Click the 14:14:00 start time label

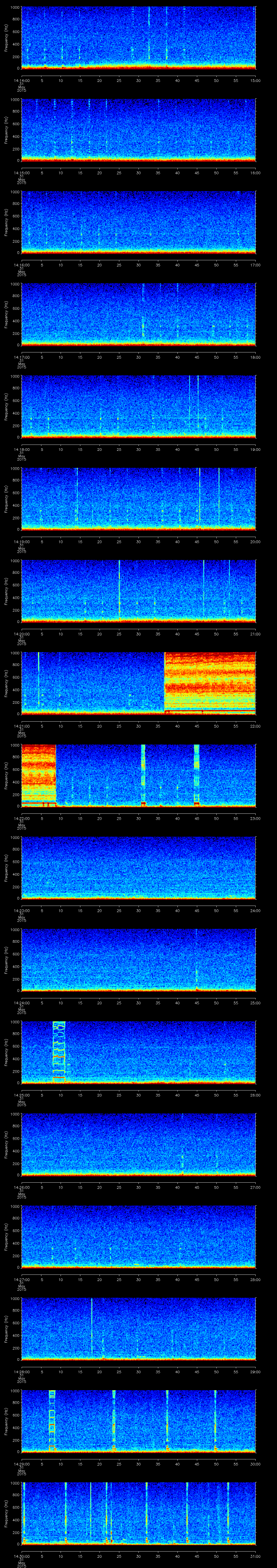(x=21, y=80)
